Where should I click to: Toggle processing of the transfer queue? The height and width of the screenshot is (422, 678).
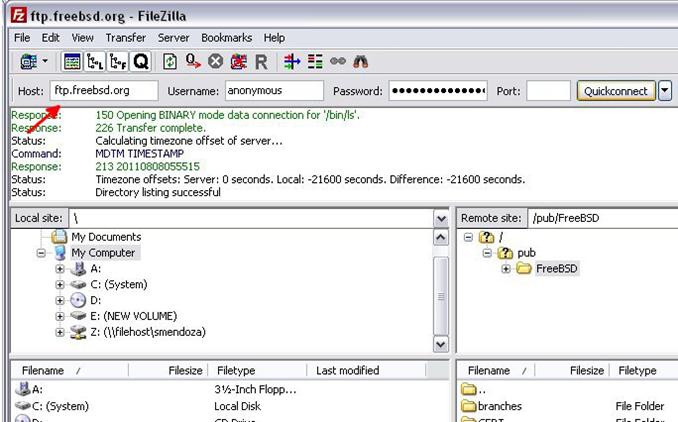click(x=193, y=62)
